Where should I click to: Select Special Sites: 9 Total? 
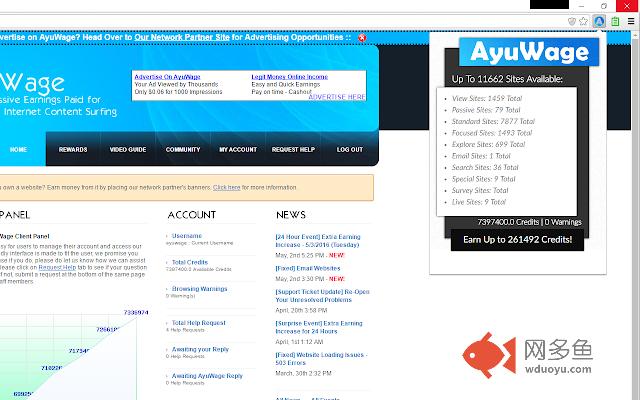[x=483, y=179]
